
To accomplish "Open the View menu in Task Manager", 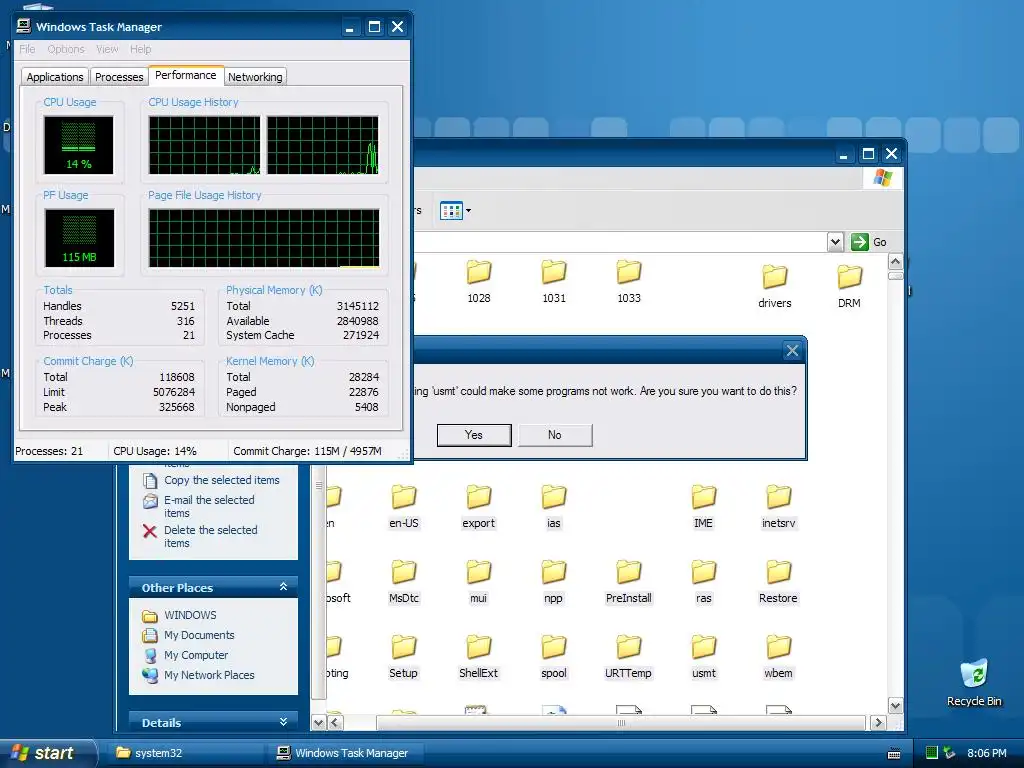I will (x=107, y=49).
